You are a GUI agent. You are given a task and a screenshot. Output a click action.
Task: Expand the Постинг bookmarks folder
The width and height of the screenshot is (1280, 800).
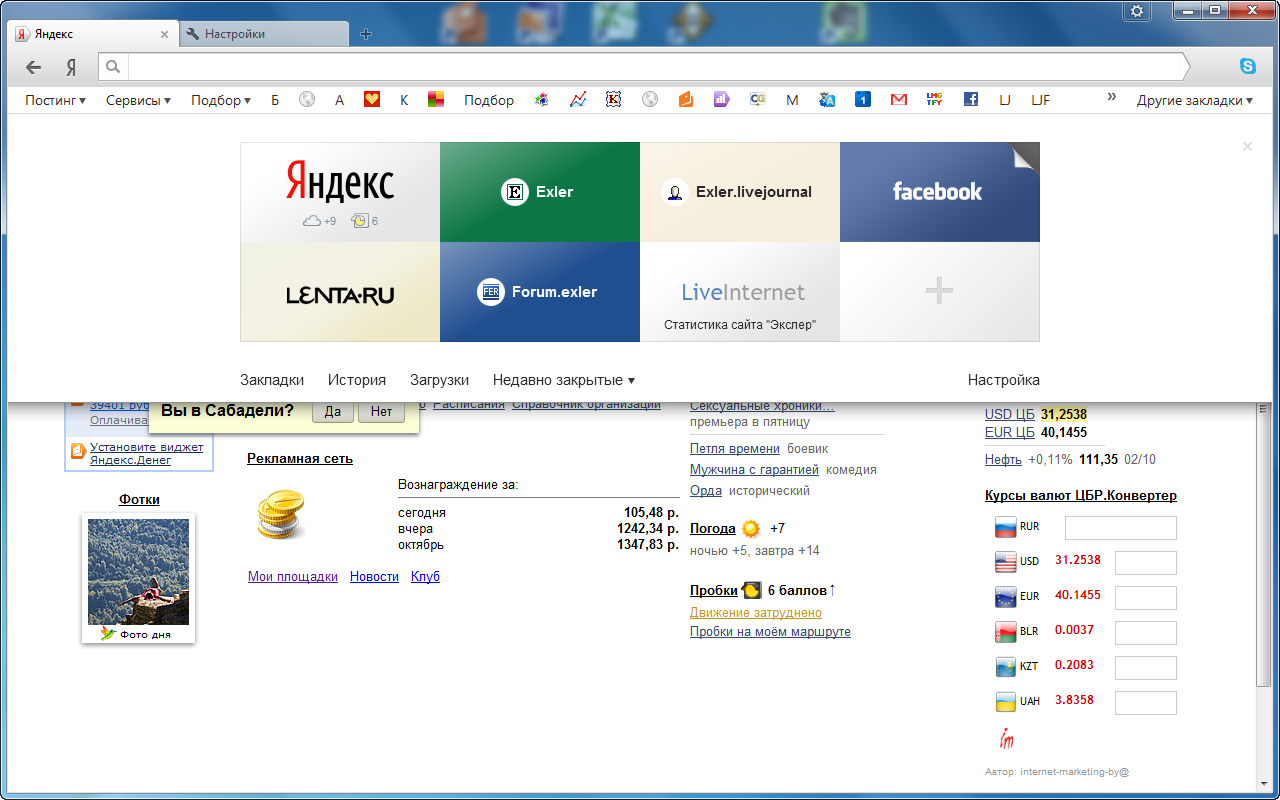click(x=55, y=100)
